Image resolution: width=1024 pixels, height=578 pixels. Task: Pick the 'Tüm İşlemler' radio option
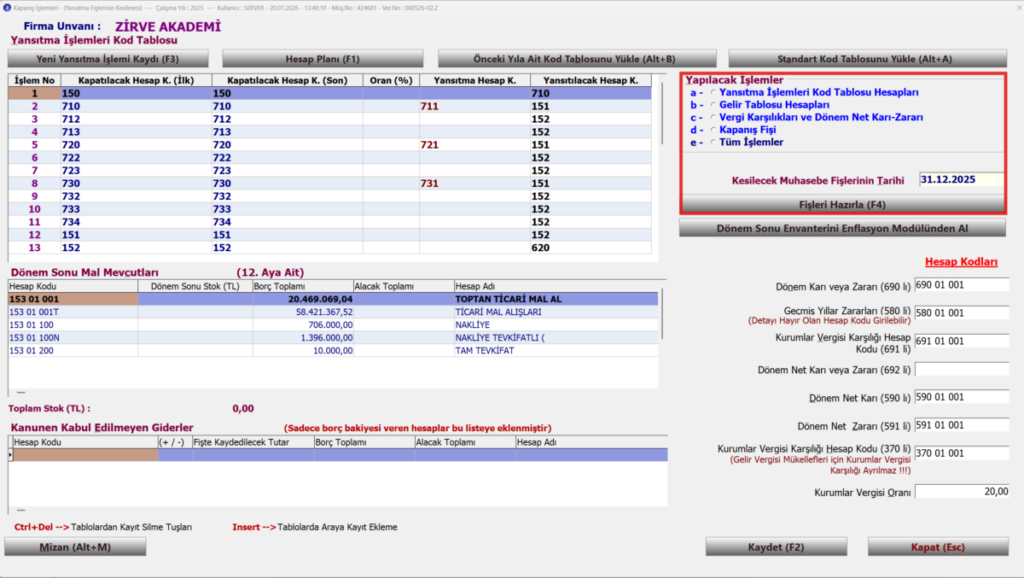[x=713, y=142]
